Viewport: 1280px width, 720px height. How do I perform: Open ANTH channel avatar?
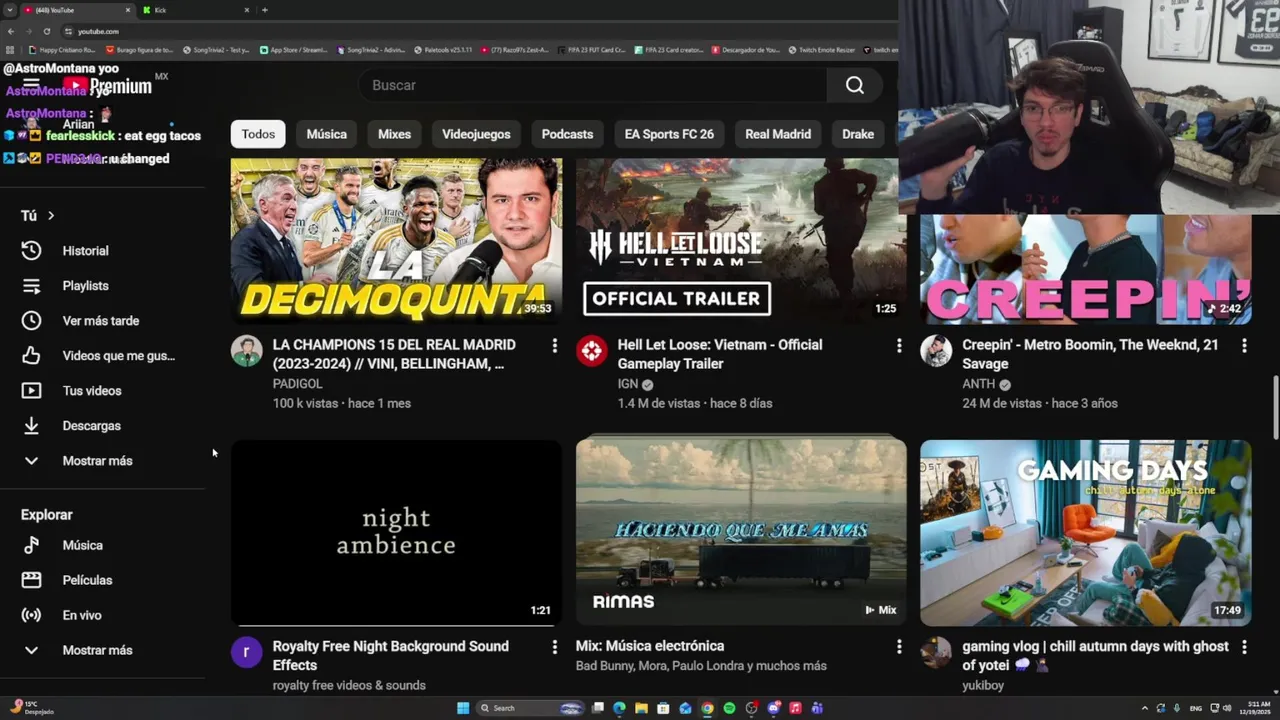click(936, 351)
